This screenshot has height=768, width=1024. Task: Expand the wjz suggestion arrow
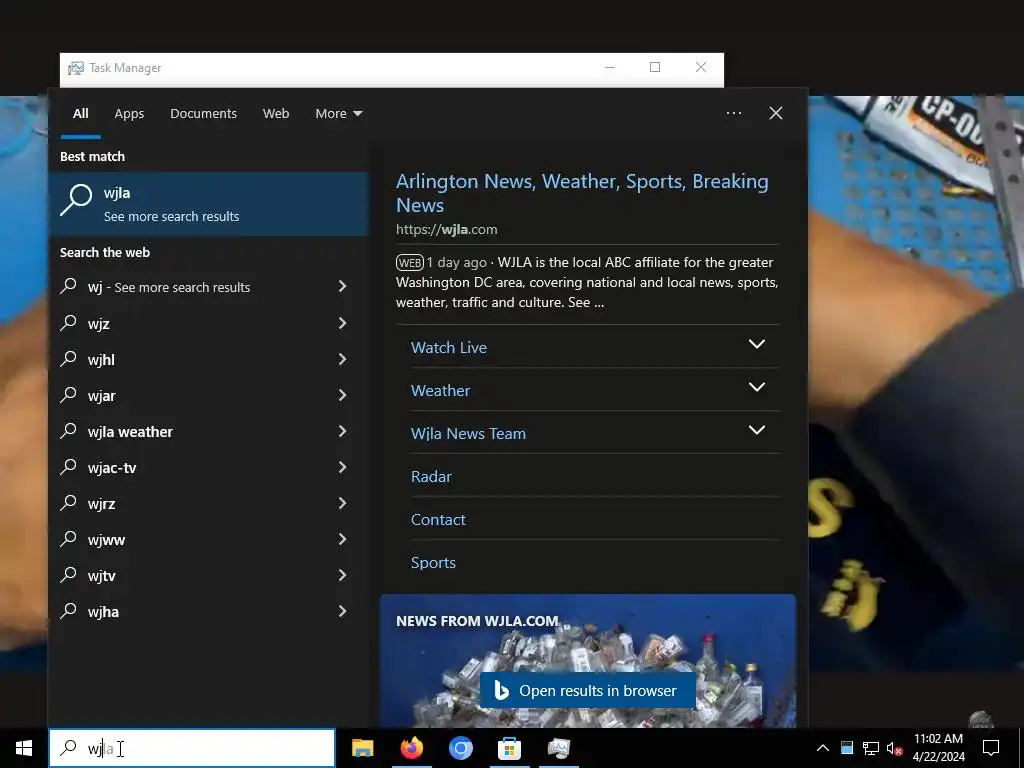pos(342,323)
